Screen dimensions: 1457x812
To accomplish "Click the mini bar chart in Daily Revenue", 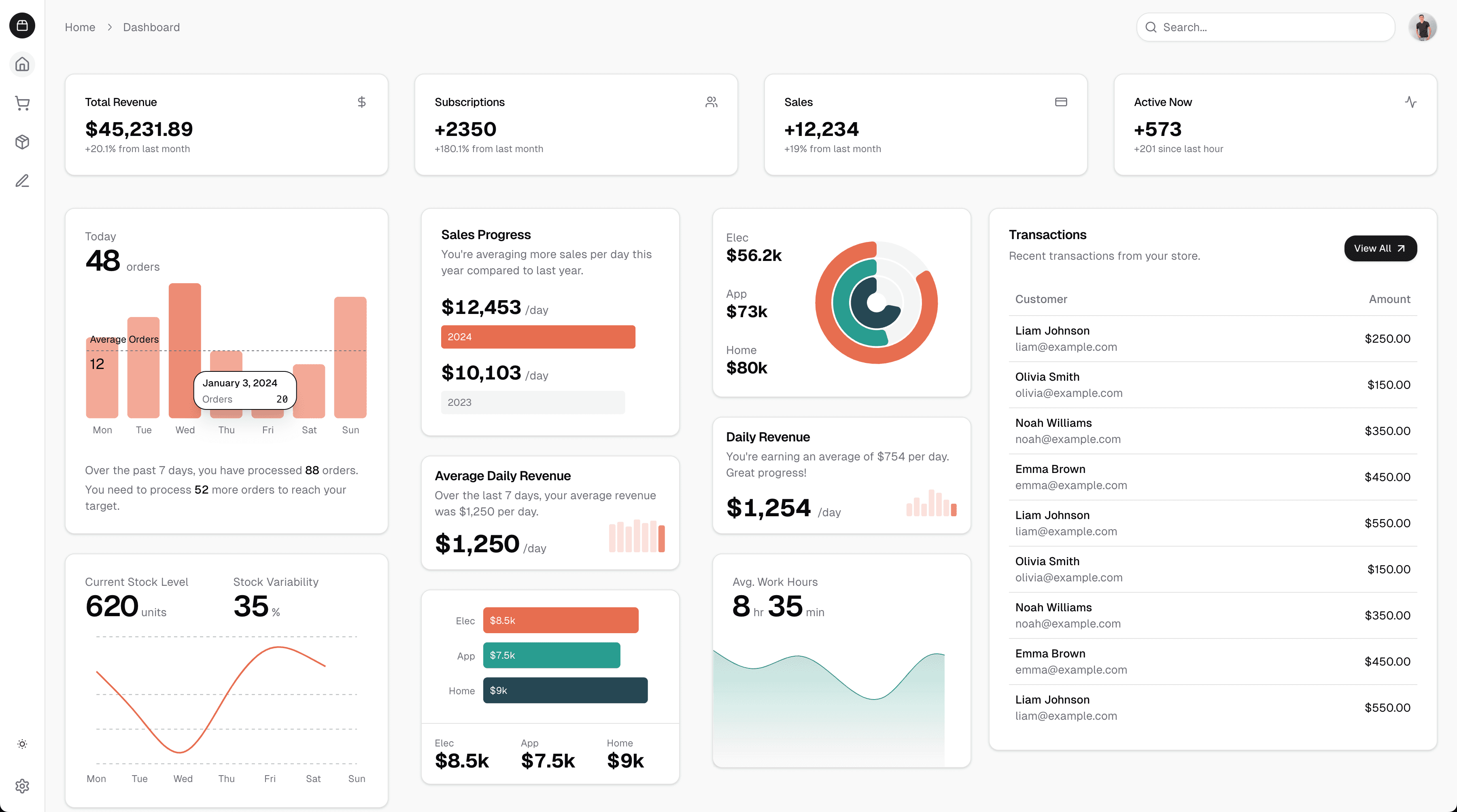I will [931, 503].
